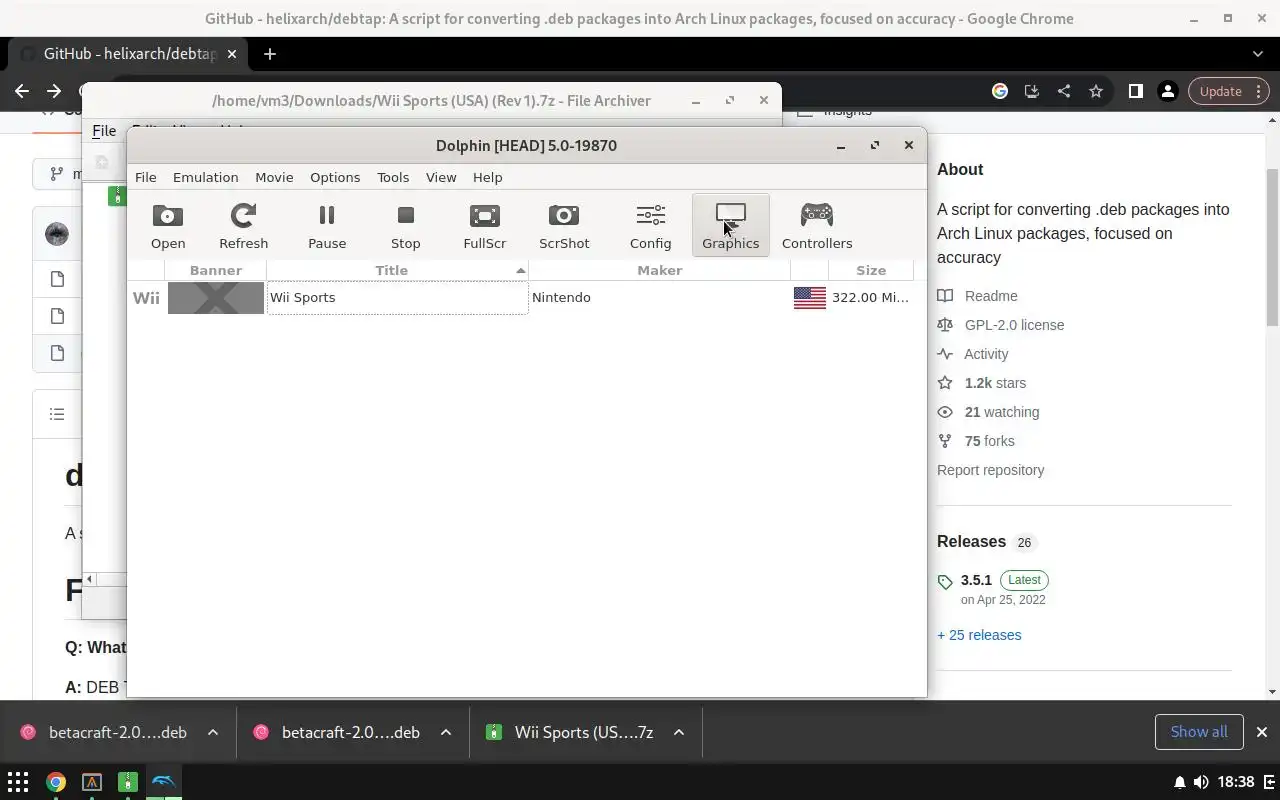
Task: Sort game list by Size column
Action: click(871, 270)
